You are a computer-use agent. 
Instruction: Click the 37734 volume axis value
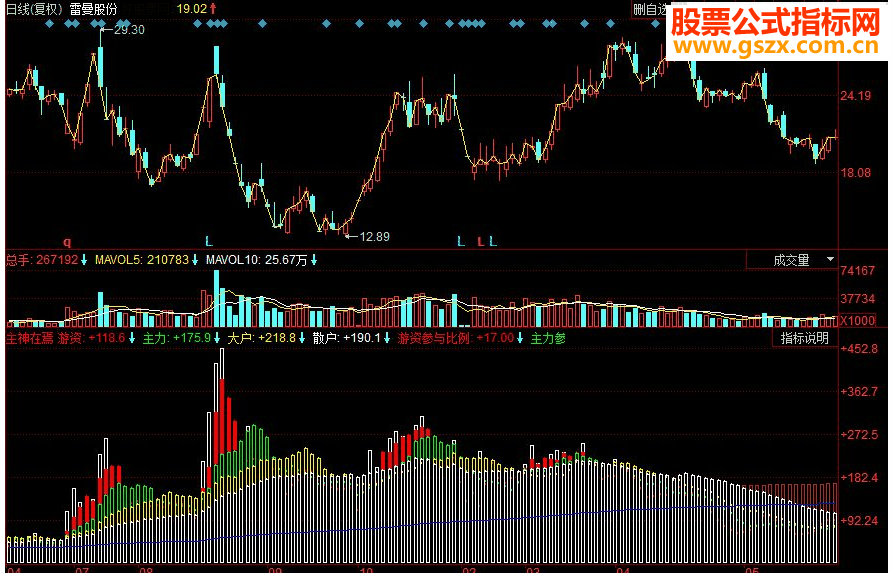click(858, 299)
